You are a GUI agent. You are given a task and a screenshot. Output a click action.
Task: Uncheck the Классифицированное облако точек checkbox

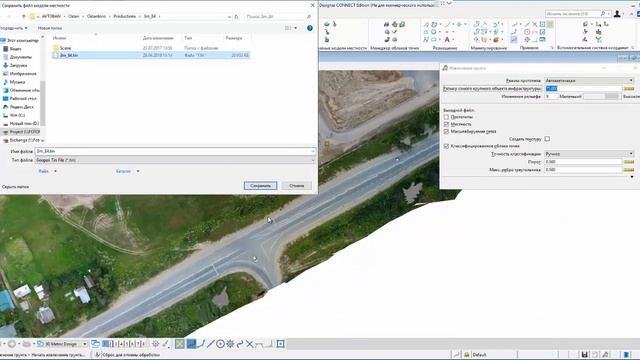coord(446,146)
